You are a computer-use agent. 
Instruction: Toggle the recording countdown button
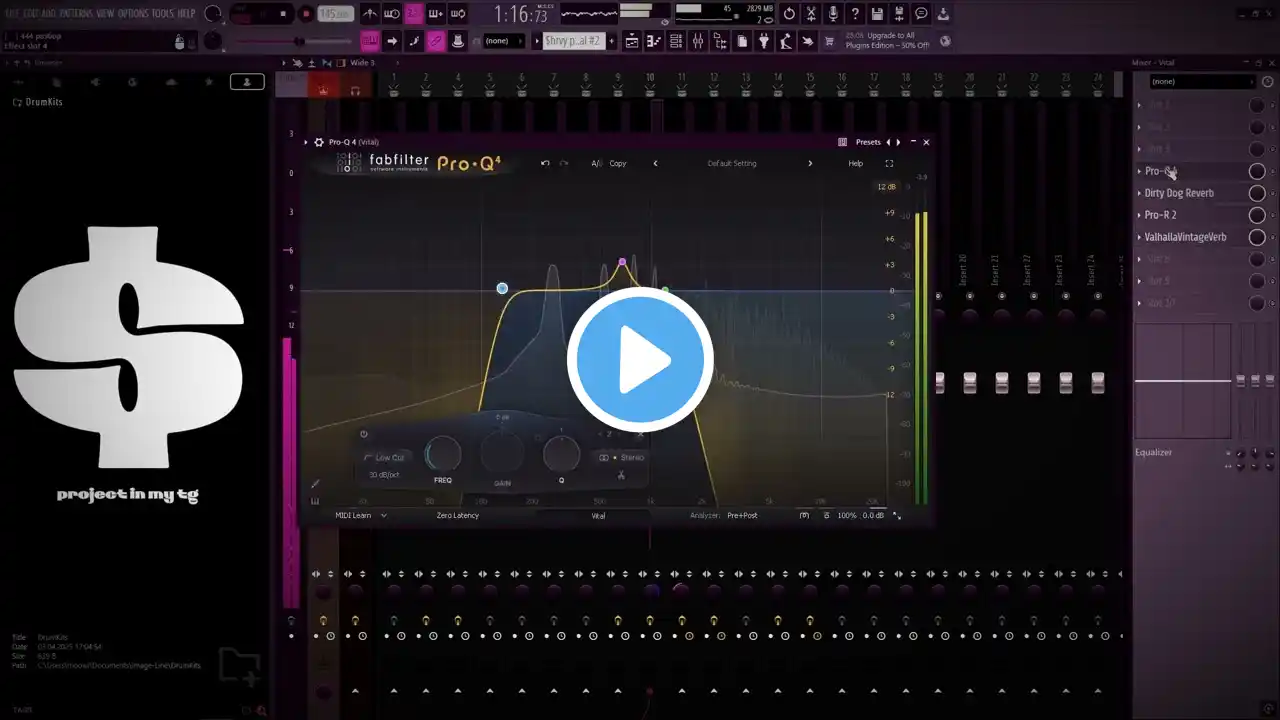click(414, 14)
